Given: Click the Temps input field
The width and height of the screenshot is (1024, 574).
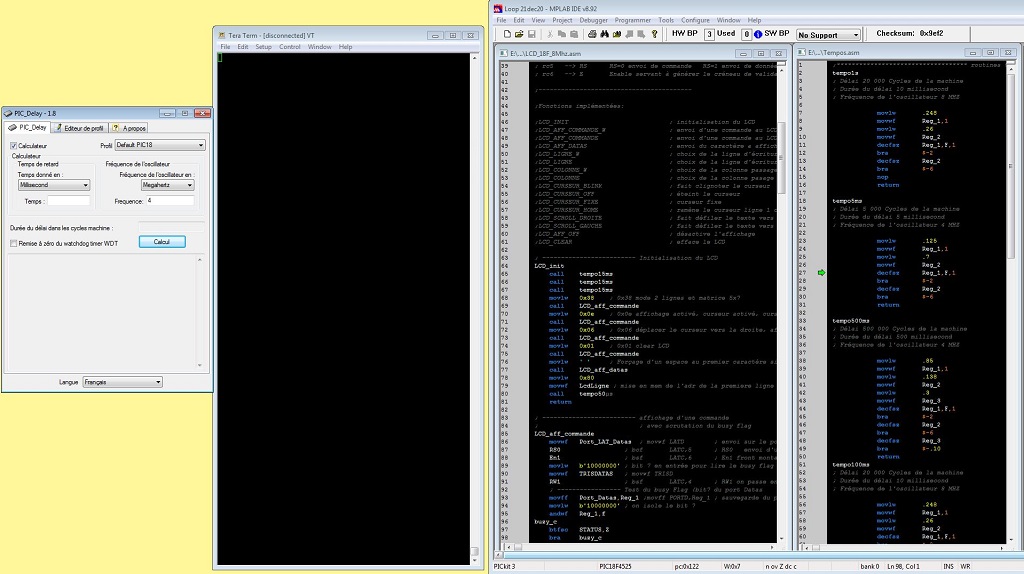Looking at the screenshot, I should click(x=68, y=201).
